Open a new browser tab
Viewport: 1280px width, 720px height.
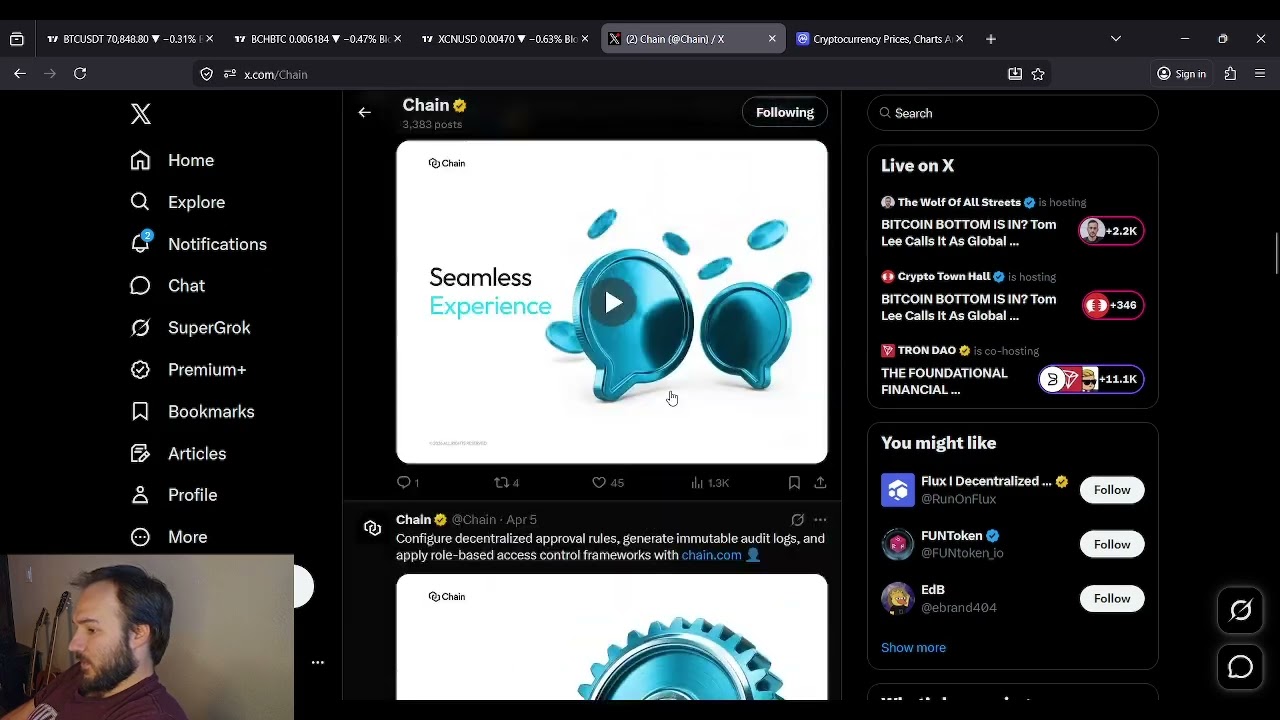pos(991,39)
